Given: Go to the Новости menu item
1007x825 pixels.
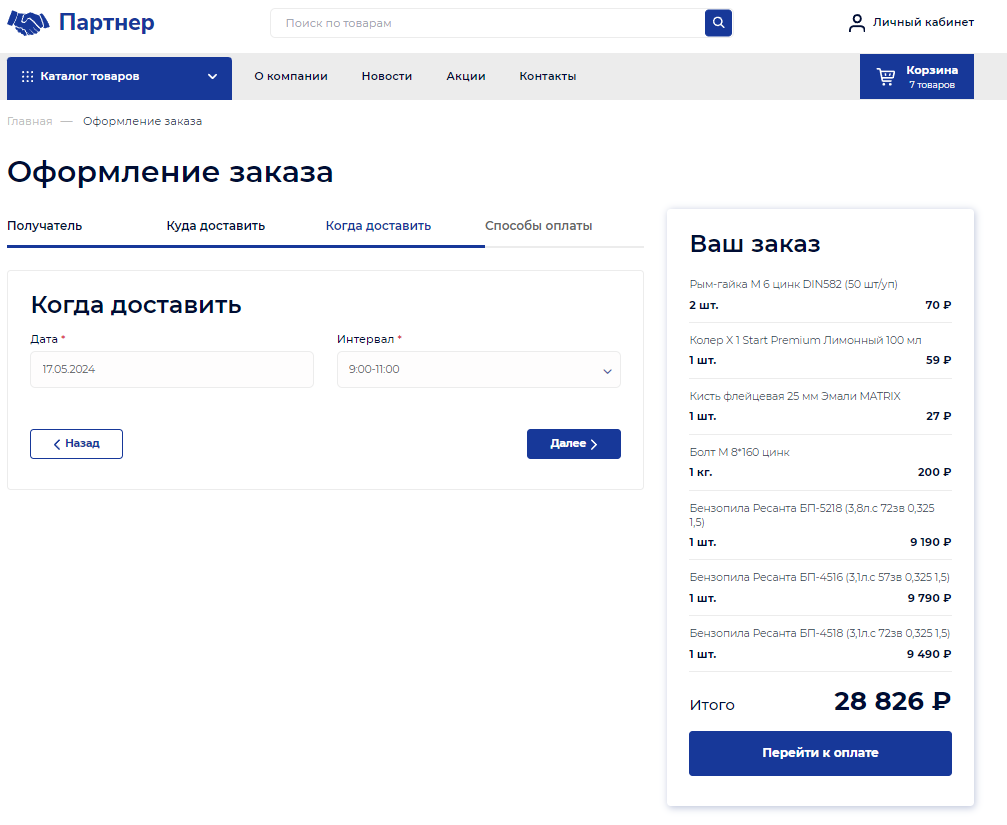Looking at the screenshot, I should point(387,77).
